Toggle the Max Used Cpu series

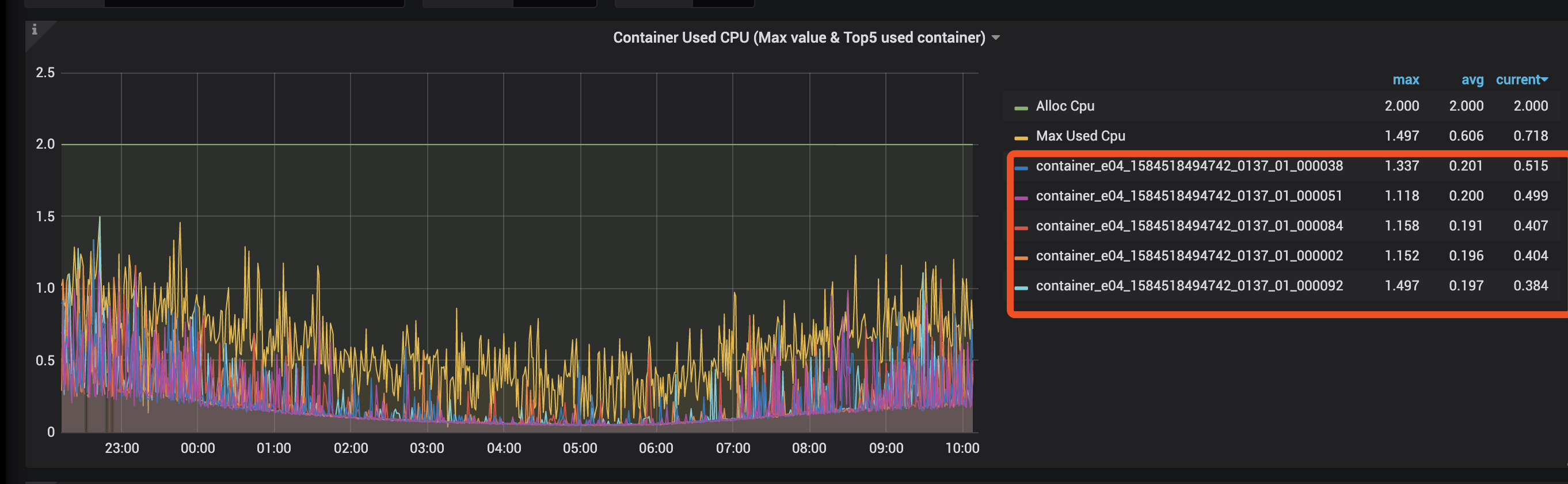pyautogui.click(x=1080, y=136)
